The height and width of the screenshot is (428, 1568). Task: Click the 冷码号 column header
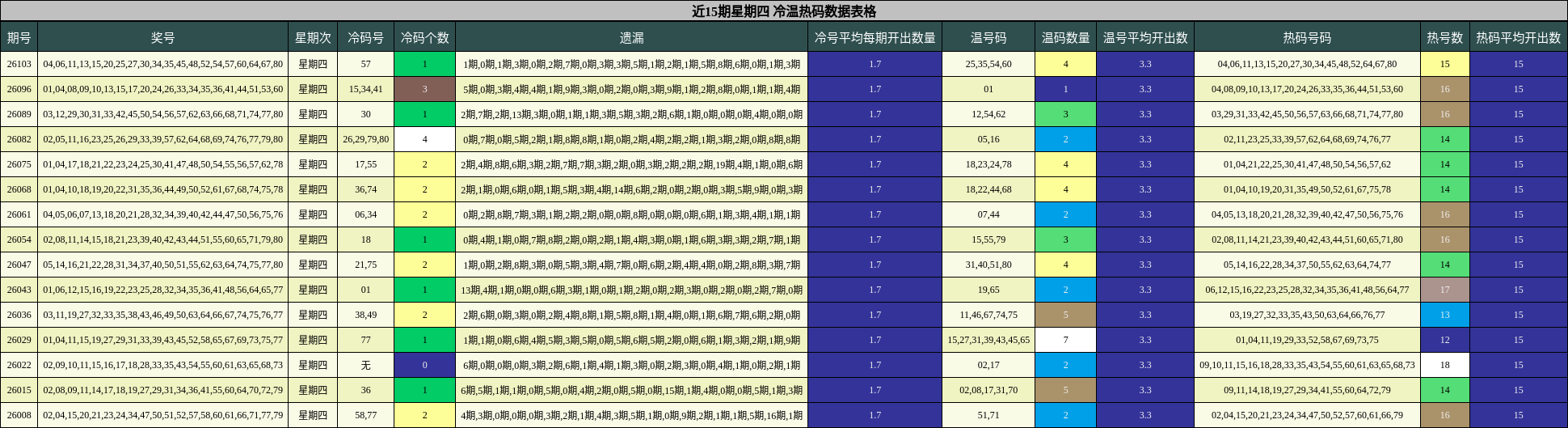click(x=365, y=37)
